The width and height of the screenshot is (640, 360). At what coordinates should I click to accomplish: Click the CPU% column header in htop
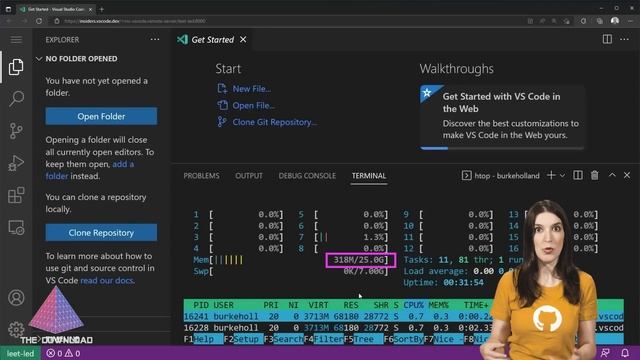(x=413, y=305)
